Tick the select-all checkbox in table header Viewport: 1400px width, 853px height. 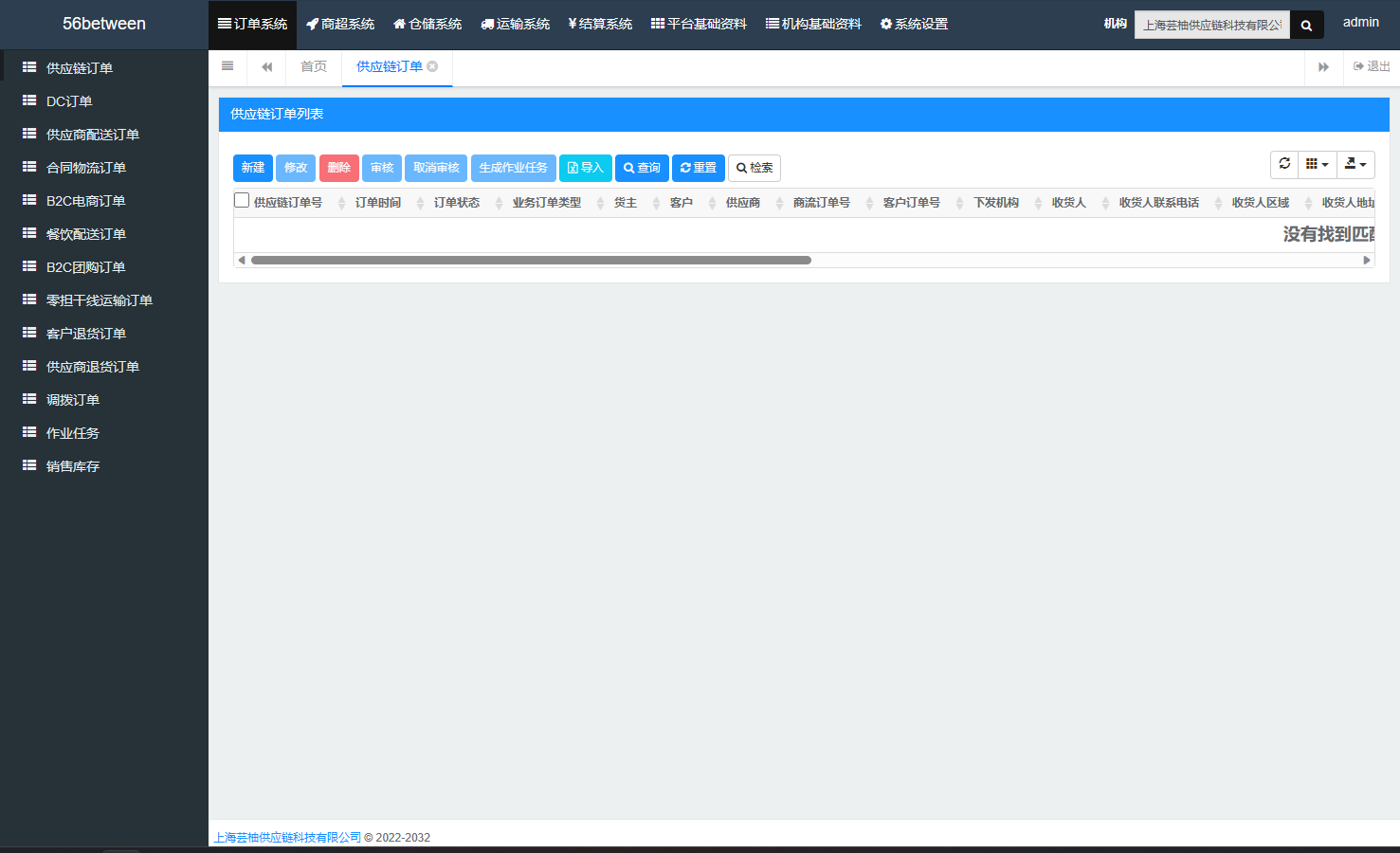[x=242, y=200]
